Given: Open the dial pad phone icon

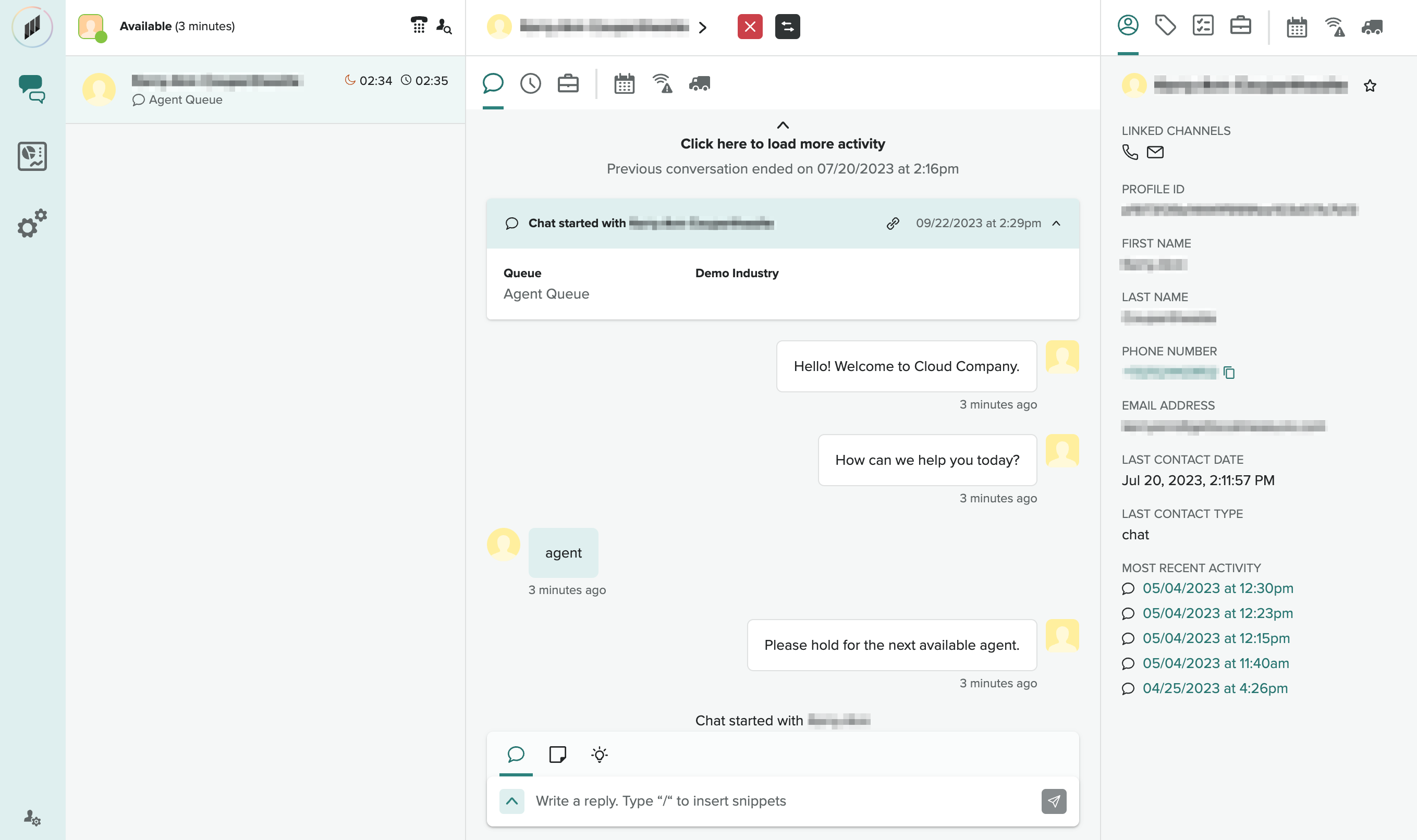Looking at the screenshot, I should tap(418, 26).
